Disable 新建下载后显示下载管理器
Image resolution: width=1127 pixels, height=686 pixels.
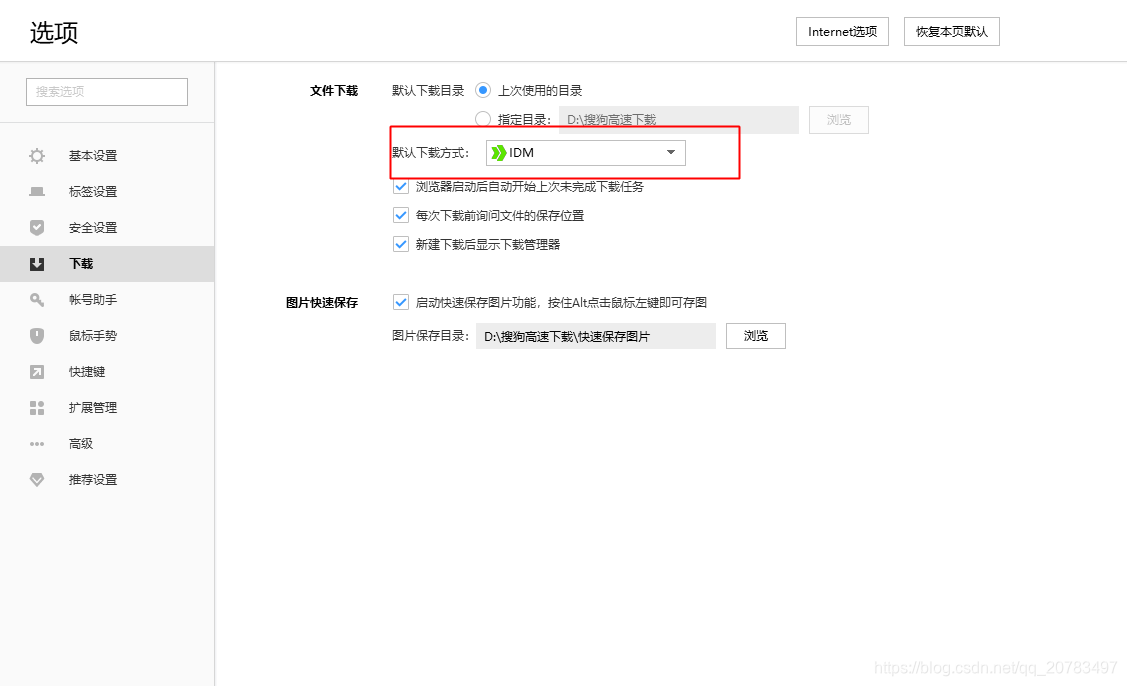coord(400,244)
